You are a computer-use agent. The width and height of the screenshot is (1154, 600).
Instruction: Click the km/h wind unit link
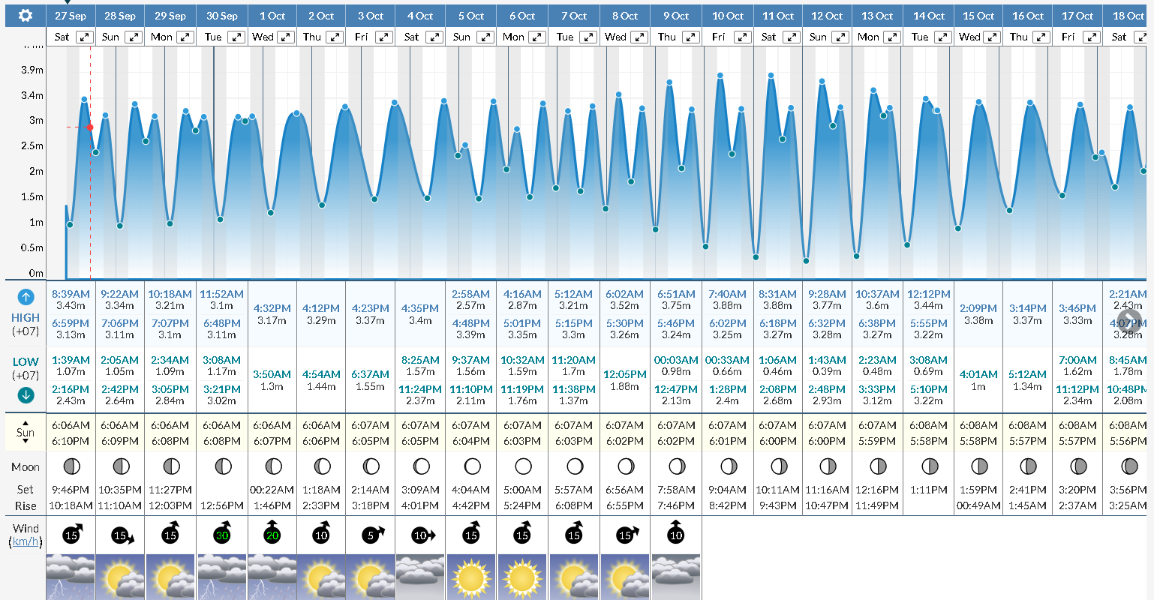26,541
